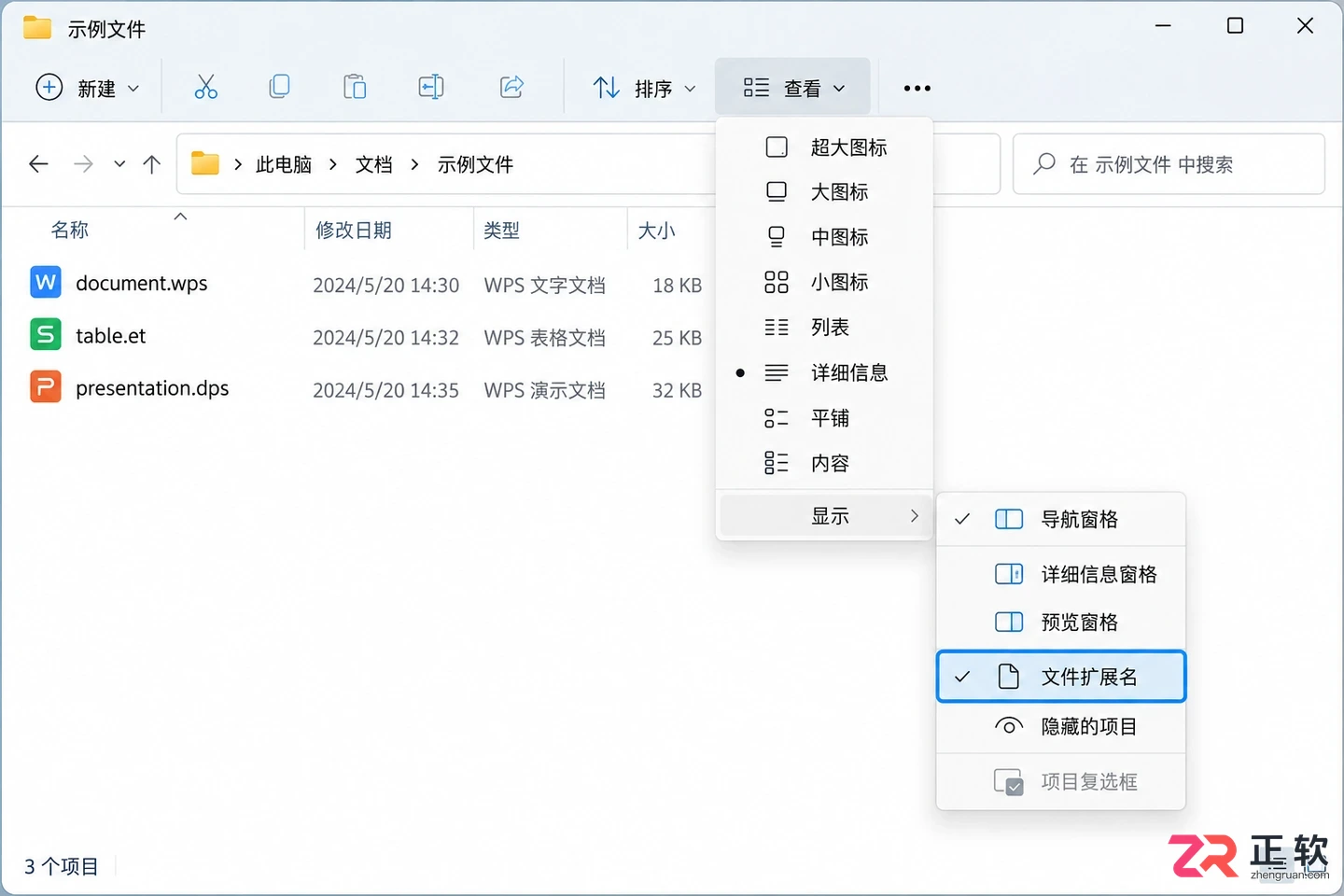This screenshot has width=1344, height=896.
Task: Select 中图标 view
Action: coord(826,236)
